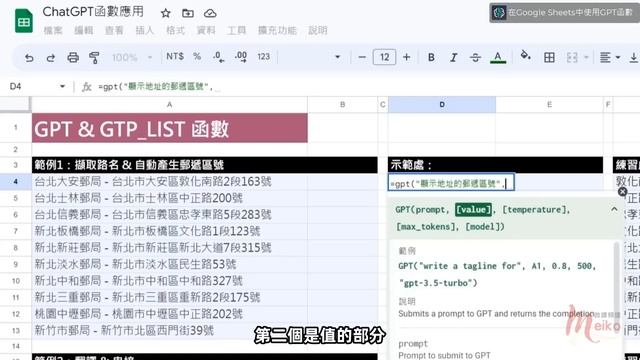640x360 pixels.
Task: Select cell with 台北士林郵局 address
Action: click(169, 198)
